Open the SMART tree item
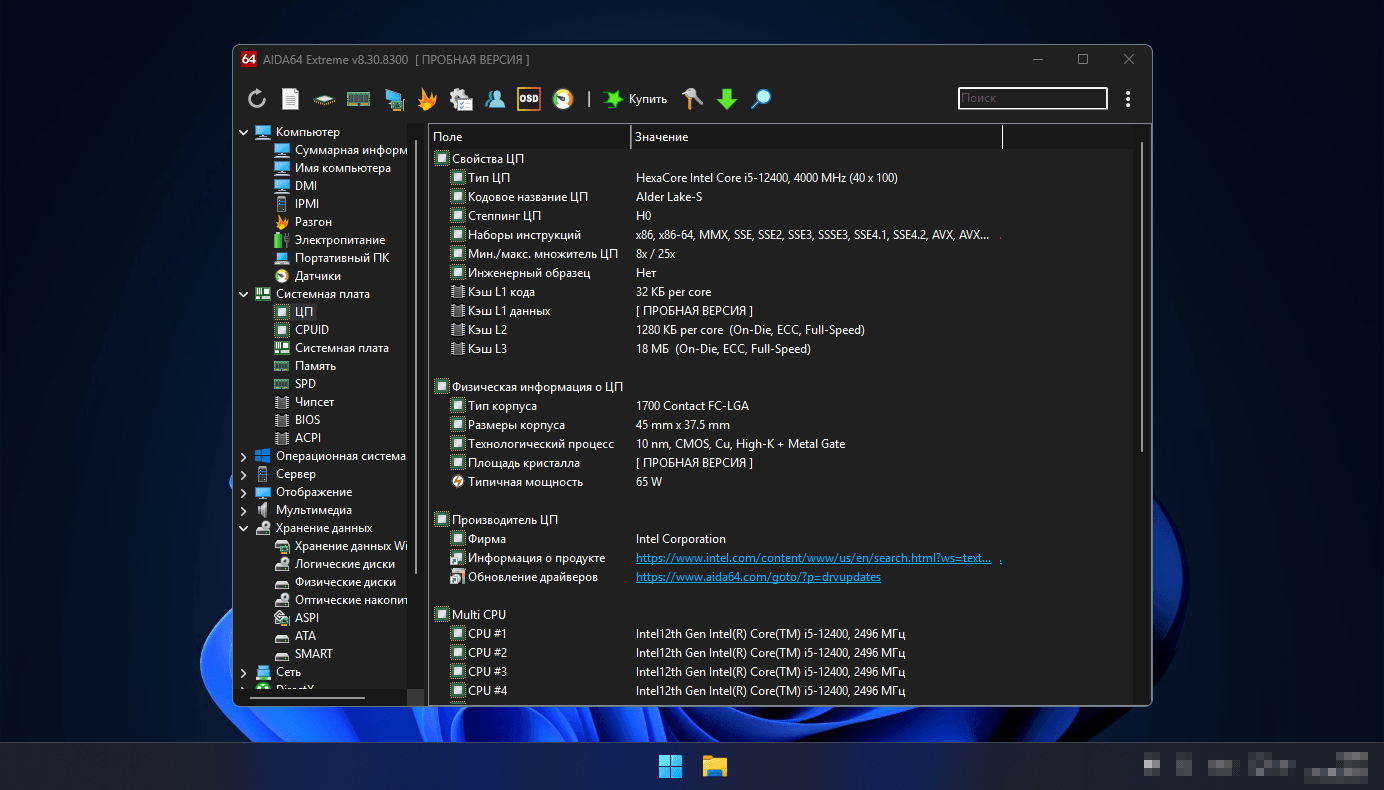The height and width of the screenshot is (790, 1384). tap(303, 654)
